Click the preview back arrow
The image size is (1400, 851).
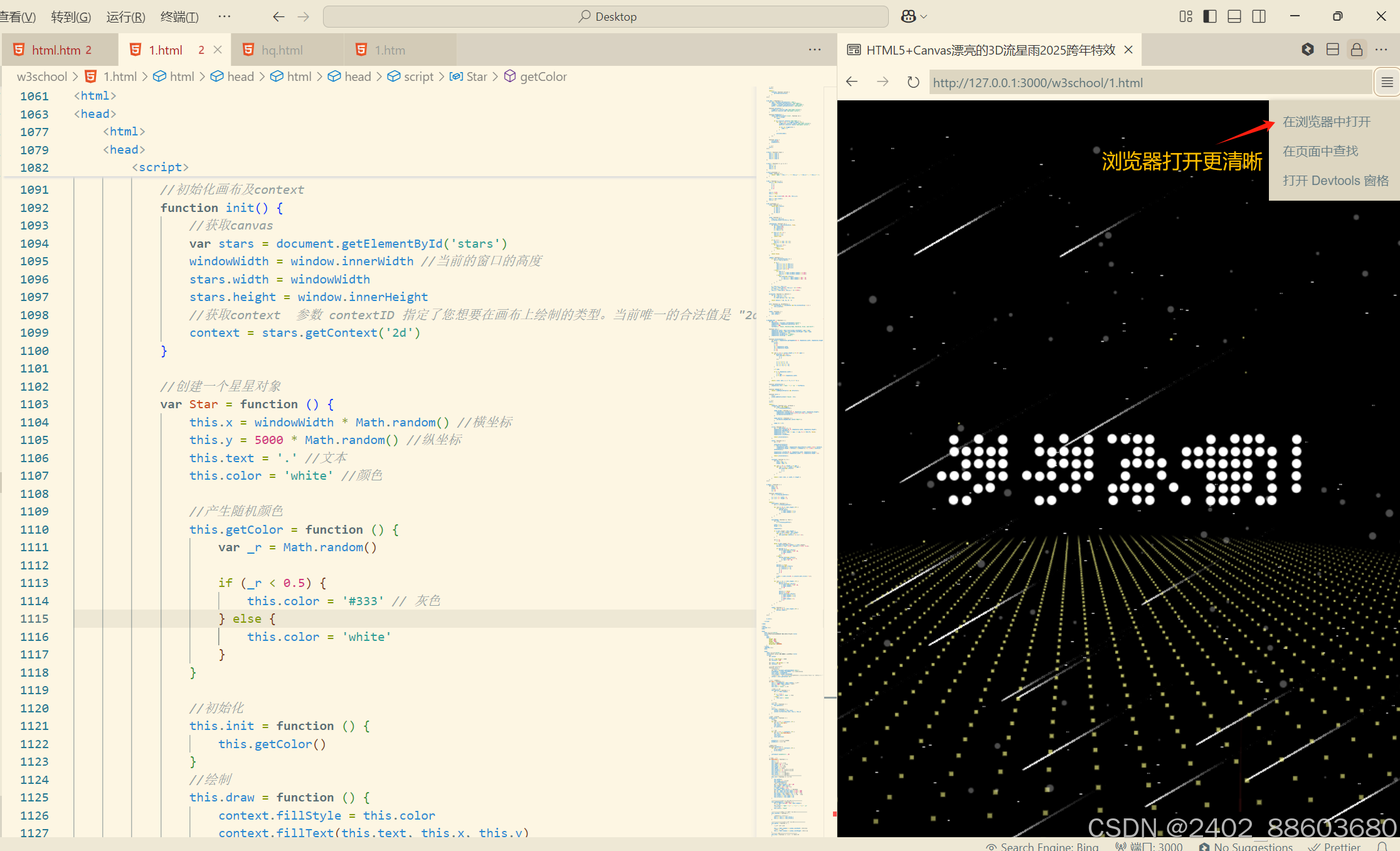(x=852, y=82)
